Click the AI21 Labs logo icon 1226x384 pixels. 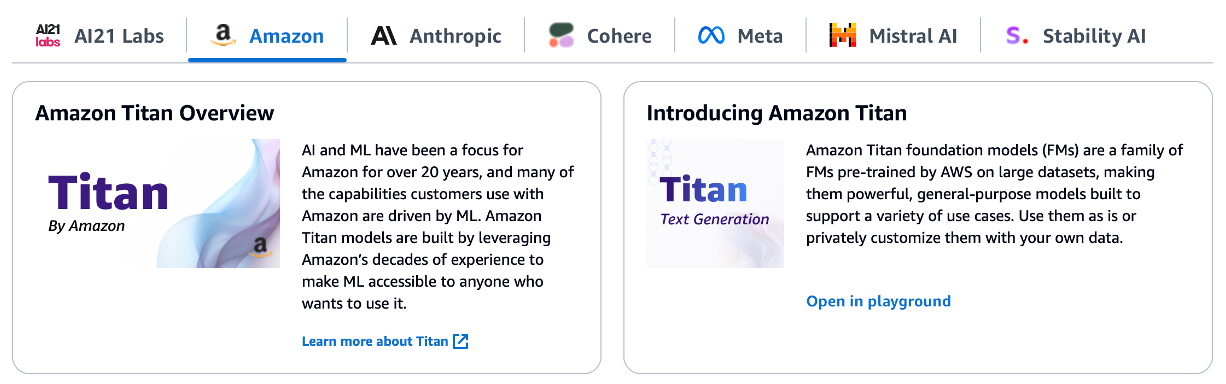[x=48, y=36]
